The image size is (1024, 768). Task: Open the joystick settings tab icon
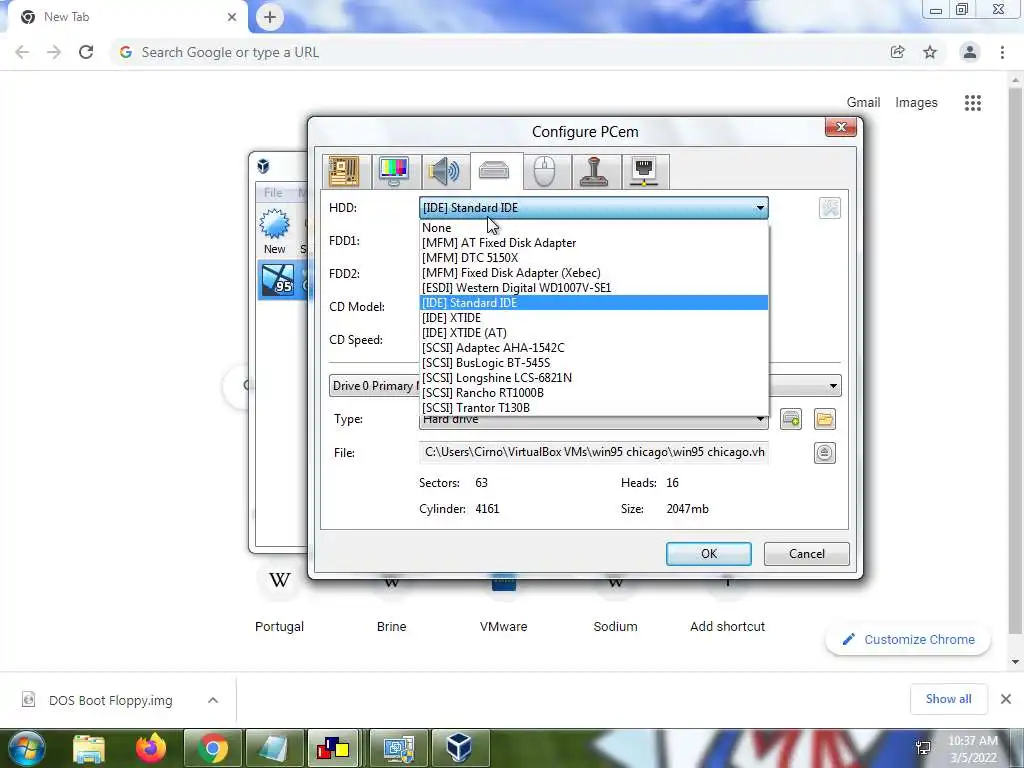(x=594, y=172)
